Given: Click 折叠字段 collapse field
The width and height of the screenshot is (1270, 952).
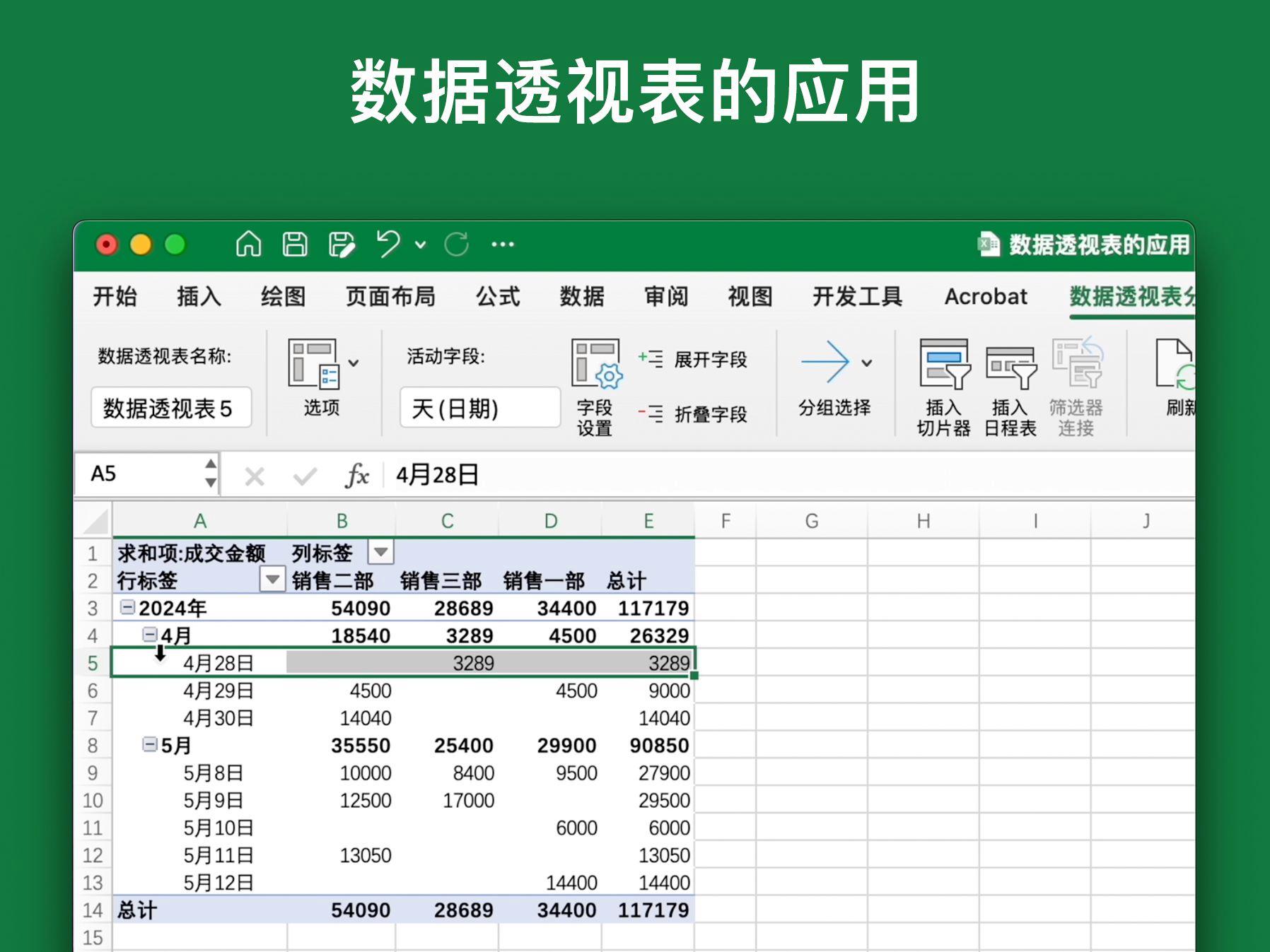Looking at the screenshot, I should pos(692,414).
